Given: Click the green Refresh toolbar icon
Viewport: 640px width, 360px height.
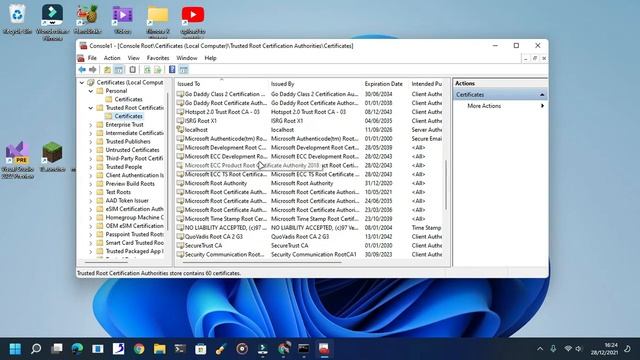Looking at the screenshot, I should point(147,70).
